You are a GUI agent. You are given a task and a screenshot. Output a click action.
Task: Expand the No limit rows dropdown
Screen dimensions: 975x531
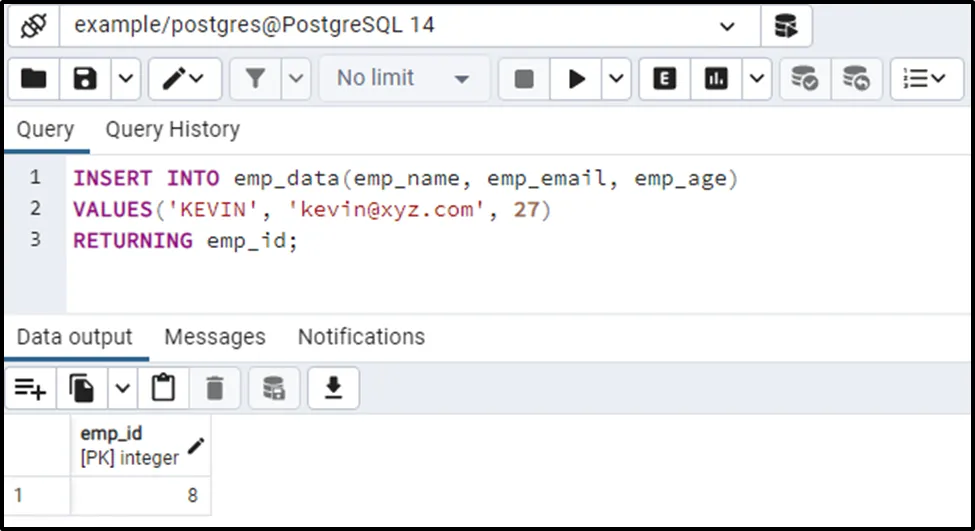[x=404, y=79]
